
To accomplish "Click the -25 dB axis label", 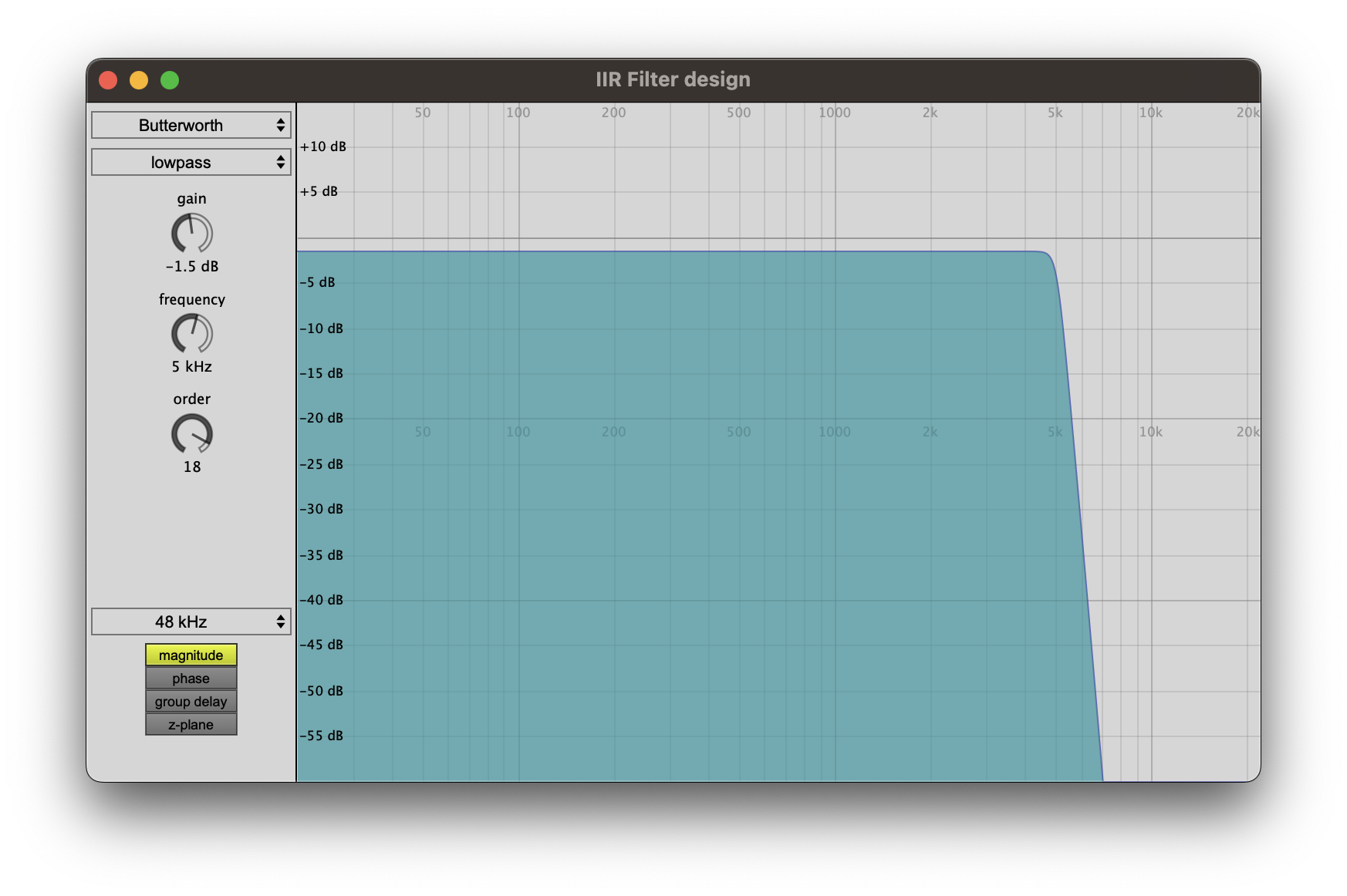I will point(322,464).
